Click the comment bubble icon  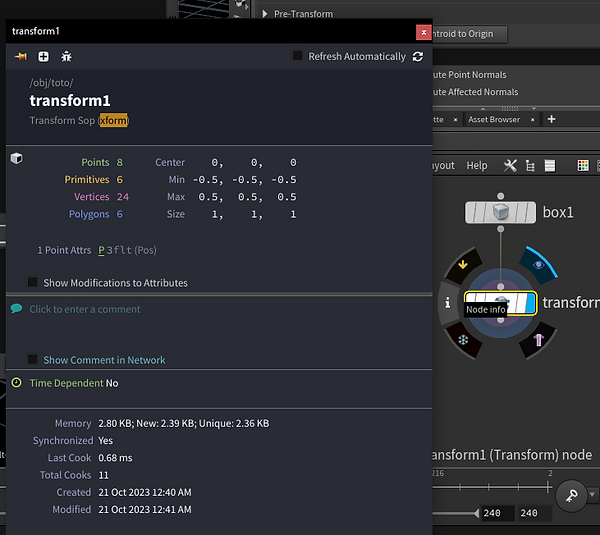point(16,308)
